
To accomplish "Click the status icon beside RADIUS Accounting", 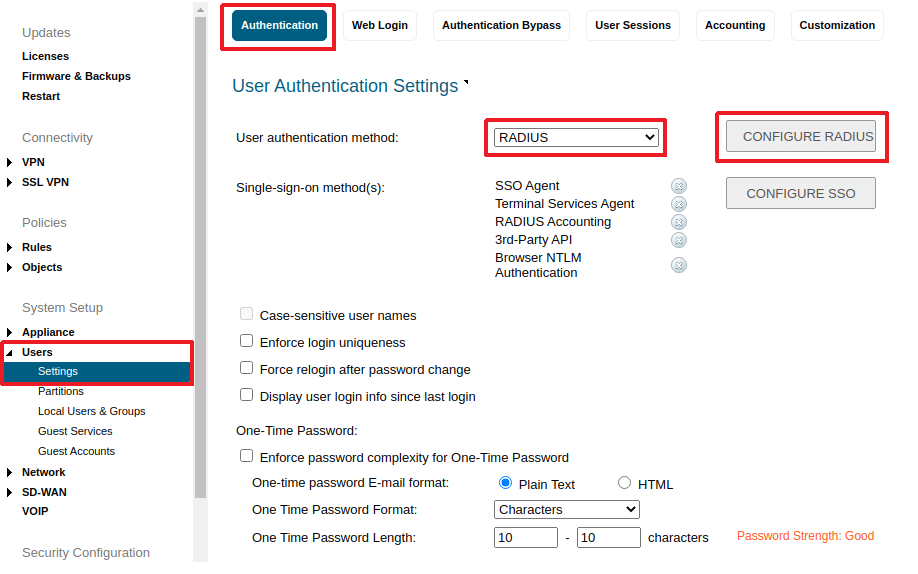I will click(679, 222).
